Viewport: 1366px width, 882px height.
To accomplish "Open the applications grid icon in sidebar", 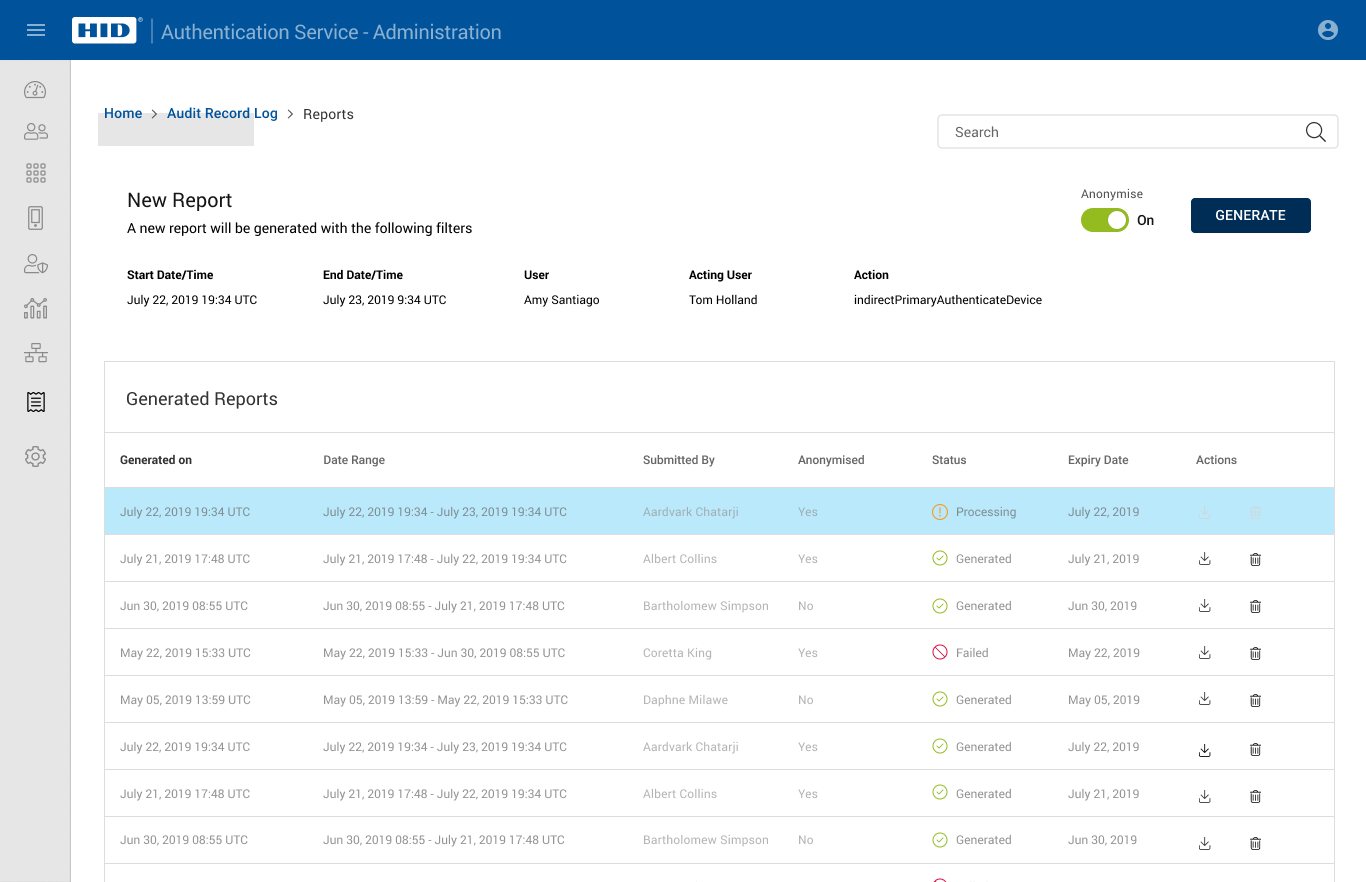I will pos(36,173).
